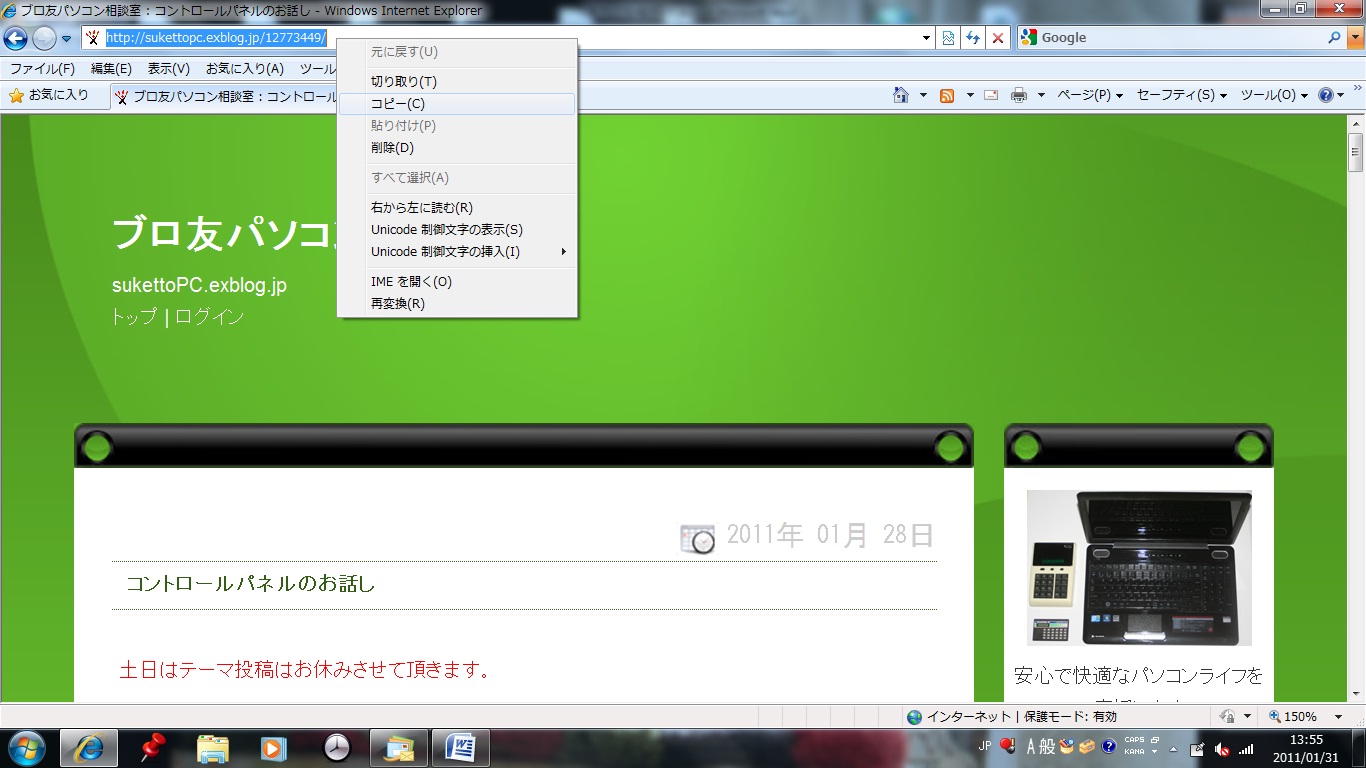
Task: Choose 削除(D) in the context menu
Action: (457, 148)
